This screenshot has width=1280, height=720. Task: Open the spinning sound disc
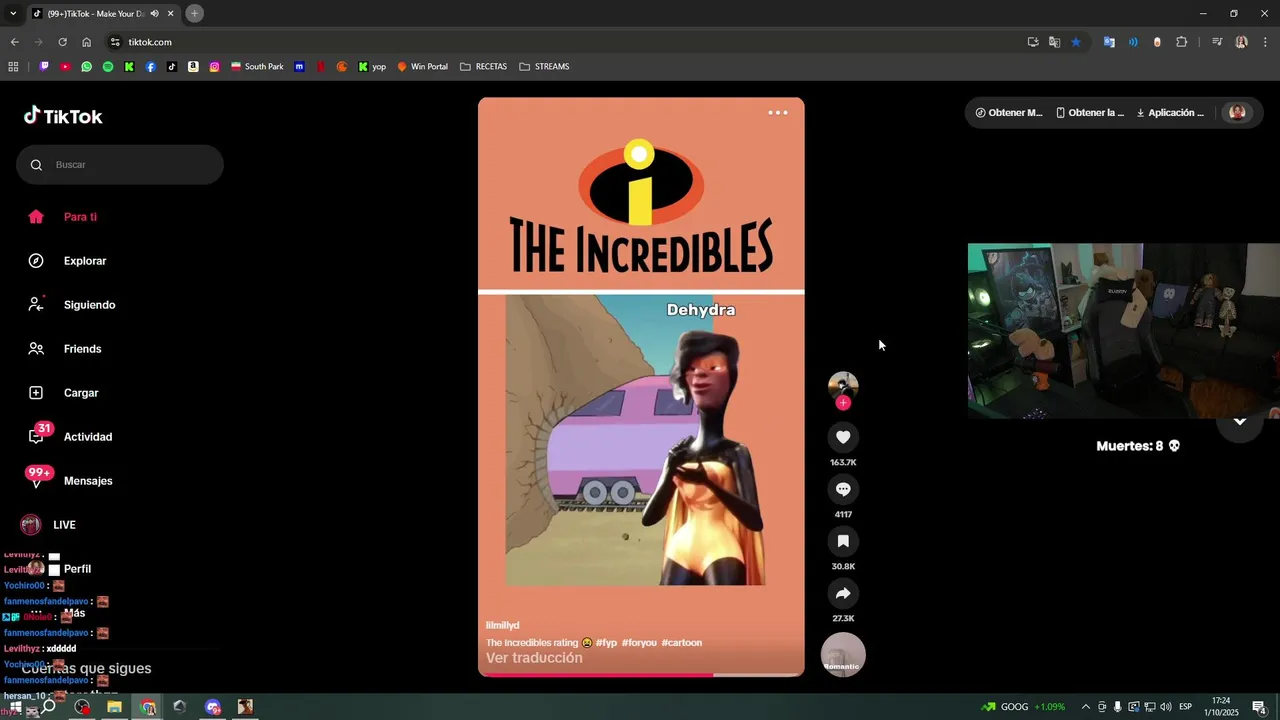[x=843, y=655]
